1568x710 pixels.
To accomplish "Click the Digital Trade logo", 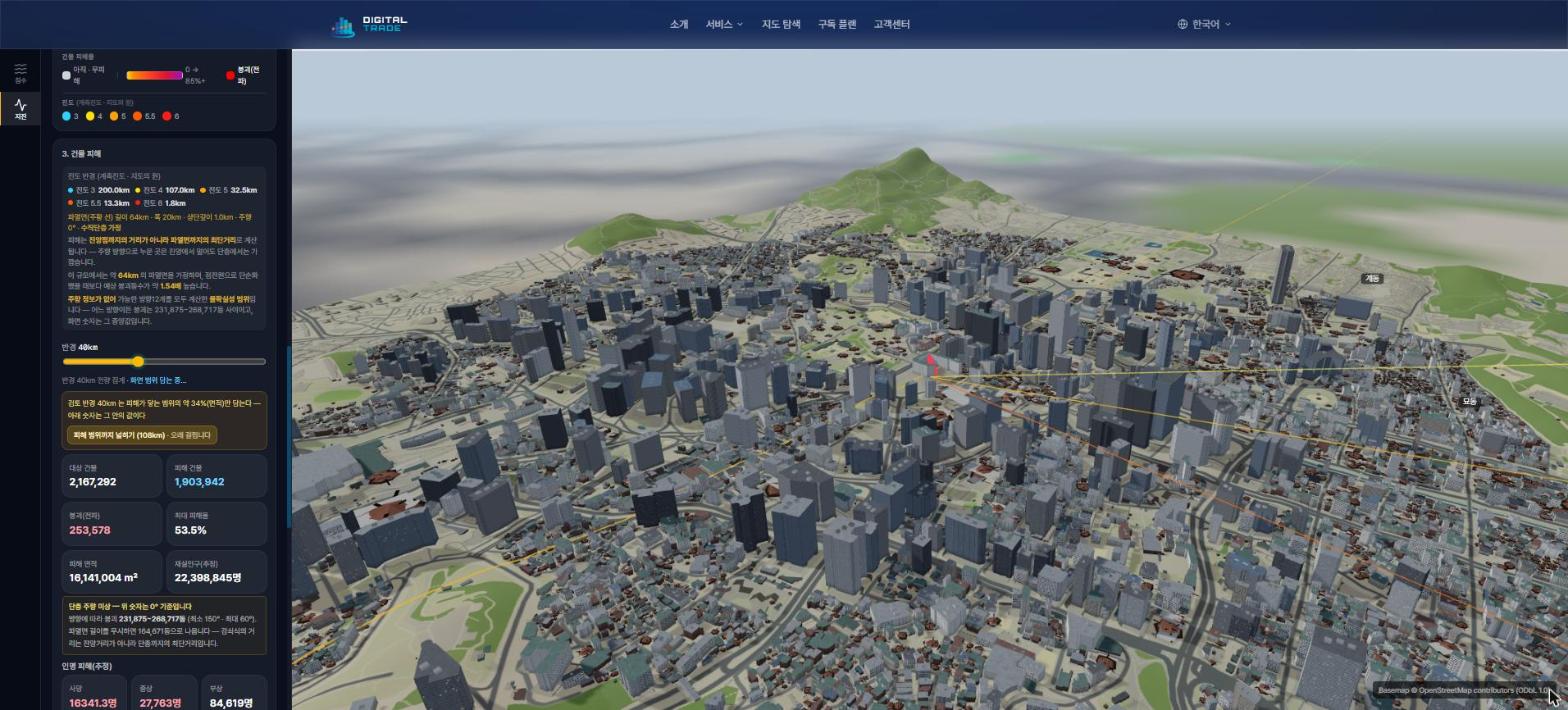I will click(x=369, y=24).
